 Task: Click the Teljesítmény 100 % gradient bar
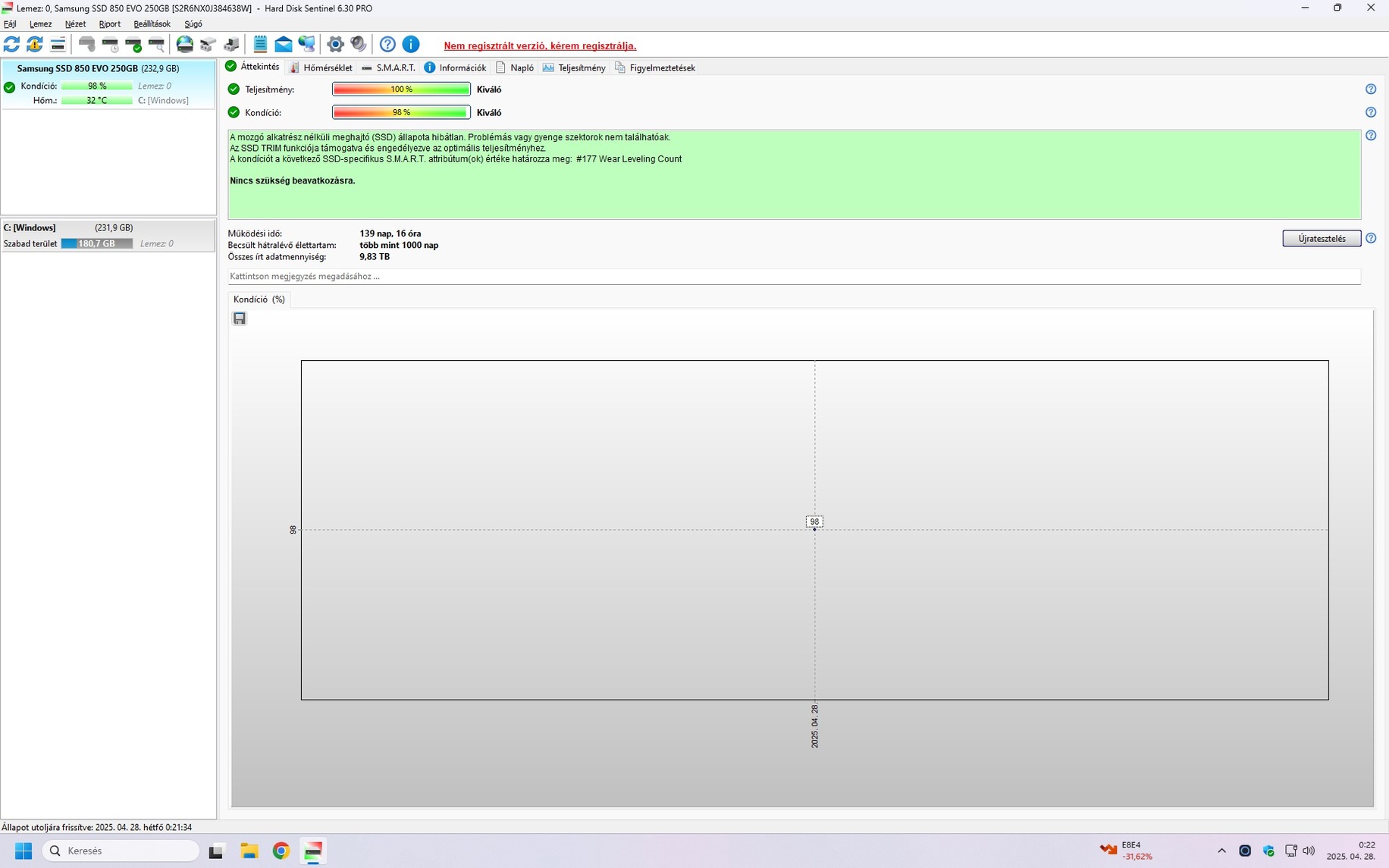tap(401, 89)
